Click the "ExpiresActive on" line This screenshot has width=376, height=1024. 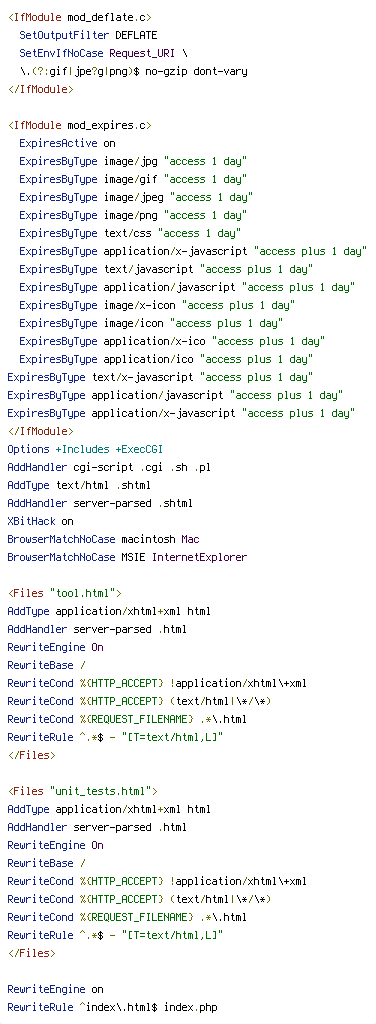tap(67, 143)
